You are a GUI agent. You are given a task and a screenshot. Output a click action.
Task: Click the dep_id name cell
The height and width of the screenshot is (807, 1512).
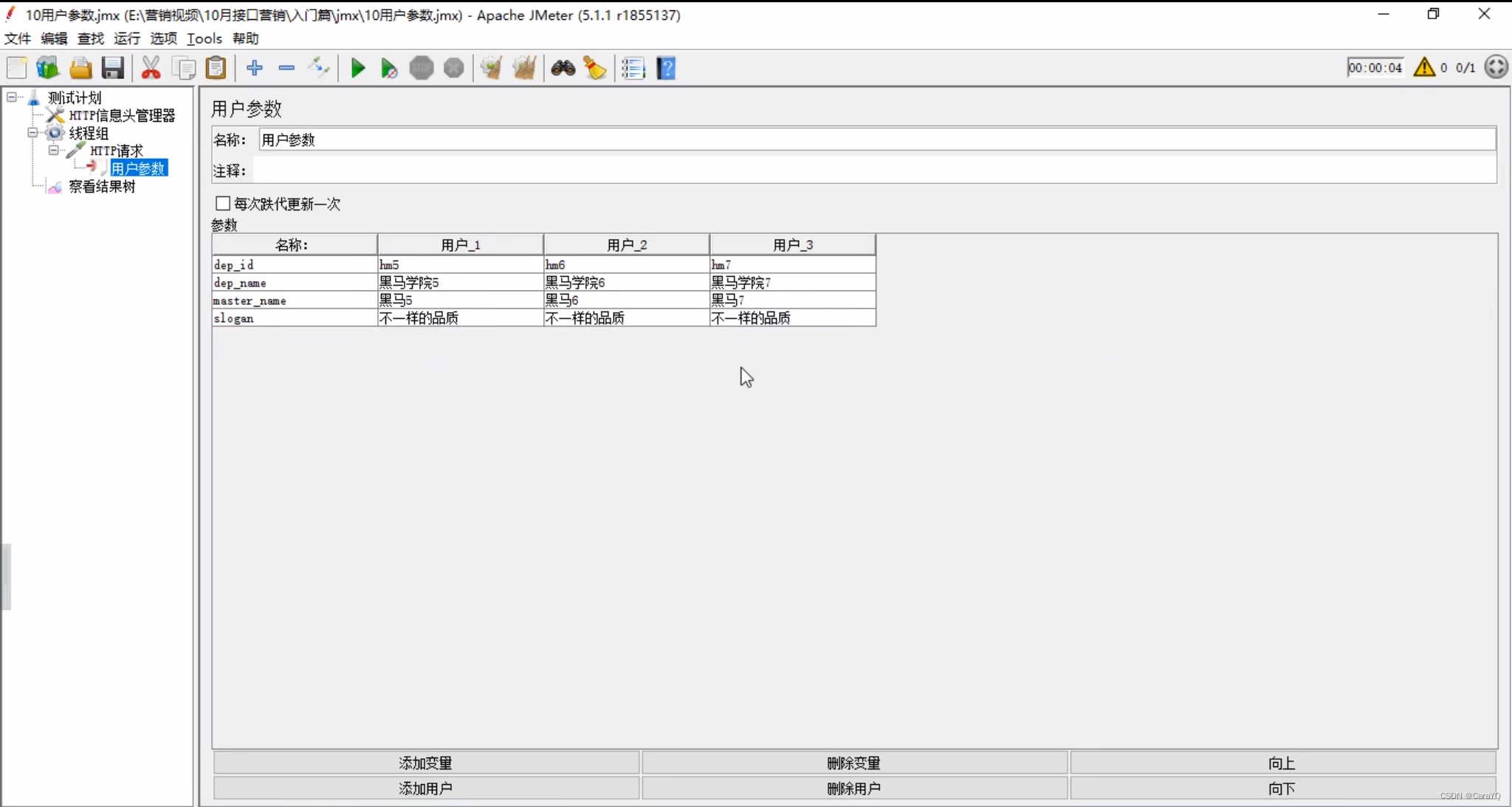tap(295, 264)
